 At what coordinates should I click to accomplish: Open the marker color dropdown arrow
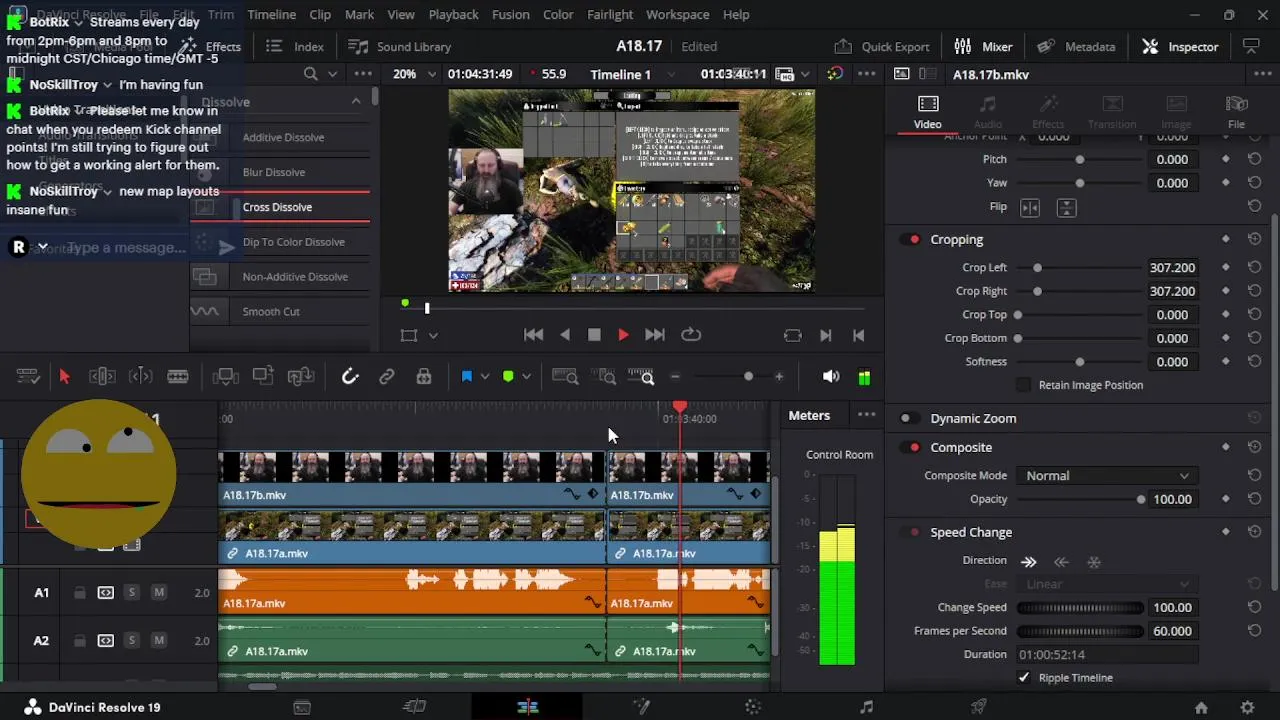(x=526, y=377)
